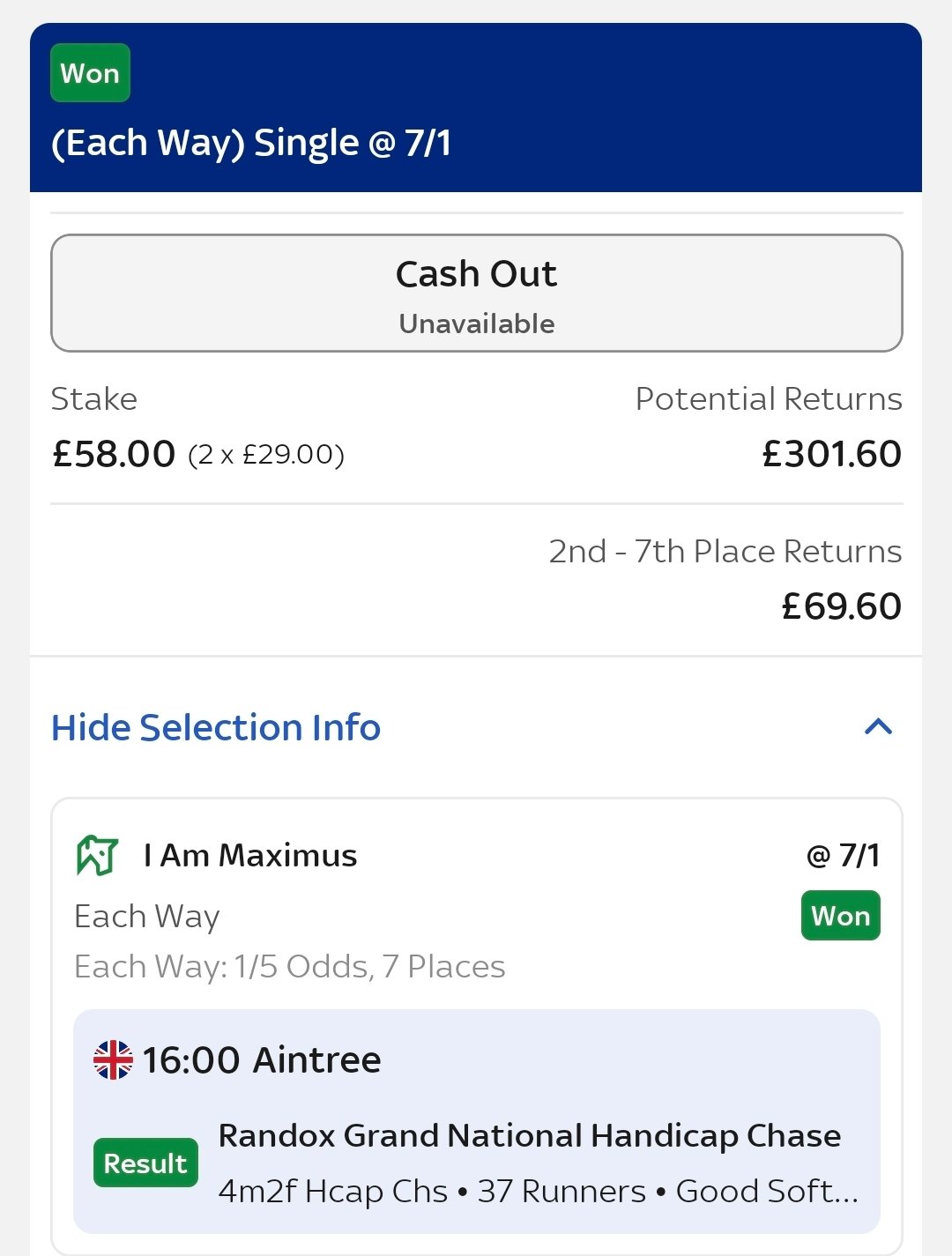Click the Won badge in the blue header
This screenshot has width=952, height=1256.
(x=90, y=73)
